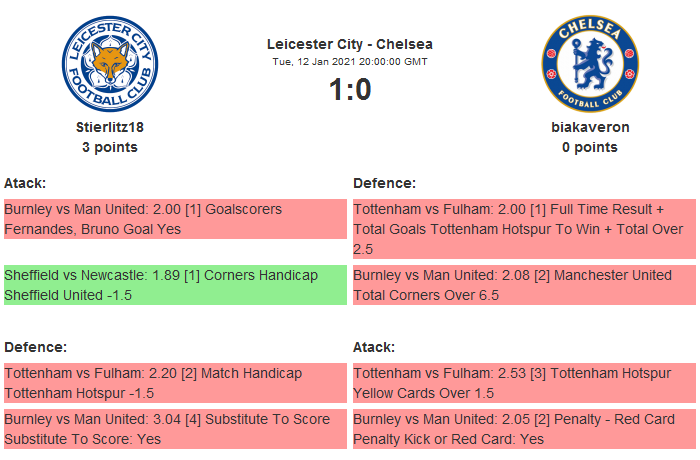Click biakaveron's 0 points label

(590, 147)
